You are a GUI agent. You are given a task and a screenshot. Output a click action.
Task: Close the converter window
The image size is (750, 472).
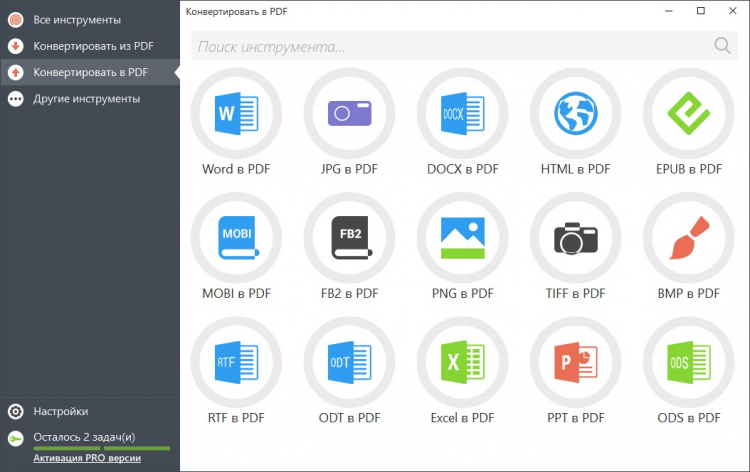coord(732,11)
